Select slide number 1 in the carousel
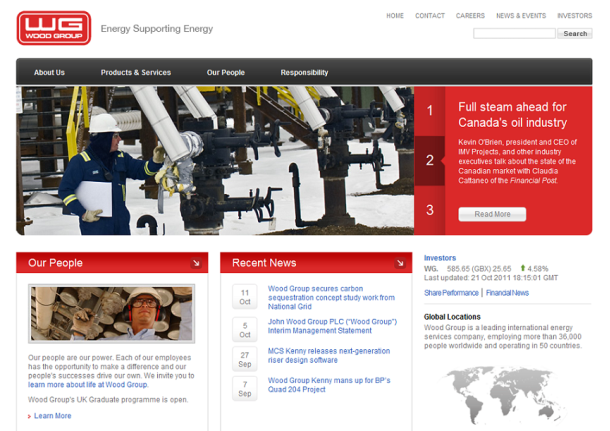Image resolution: width=610 pixels, height=431 pixels. [x=430, y=110]
